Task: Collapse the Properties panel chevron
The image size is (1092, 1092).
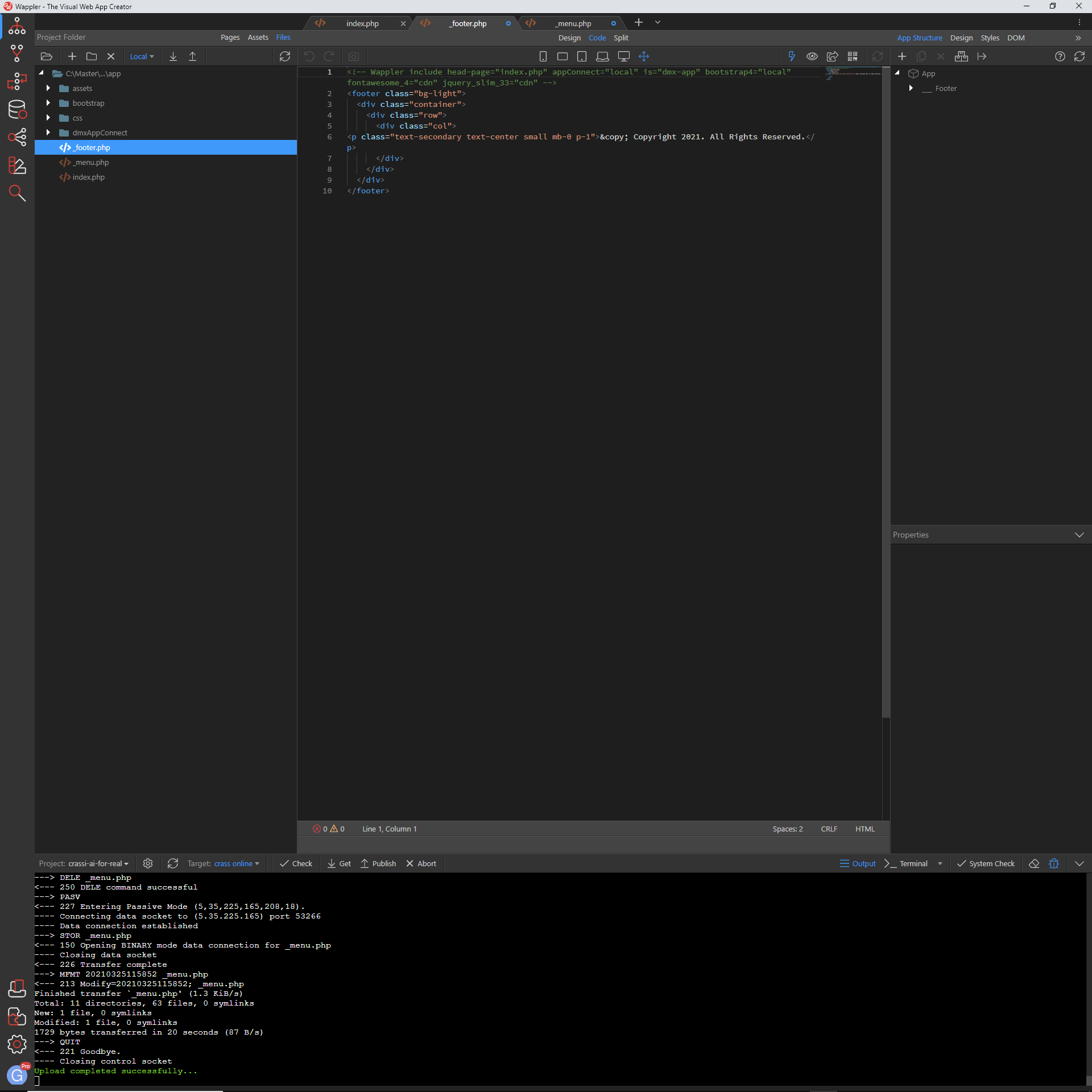Action: (x=1079, y=535)
